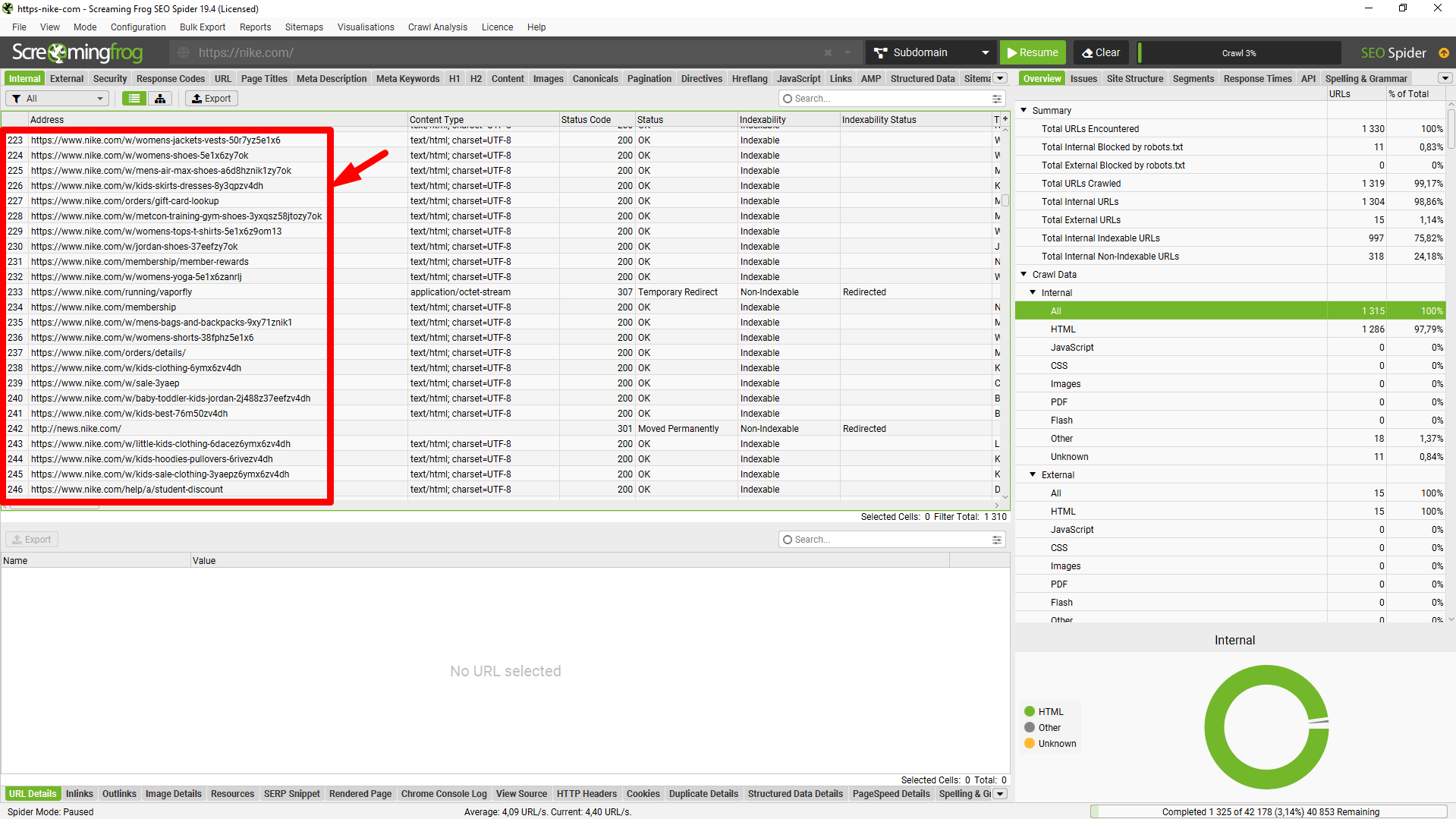This screenshot has height=819, width=1456.
Task: Open the Sitemaps menu
Action: (304, 27)
